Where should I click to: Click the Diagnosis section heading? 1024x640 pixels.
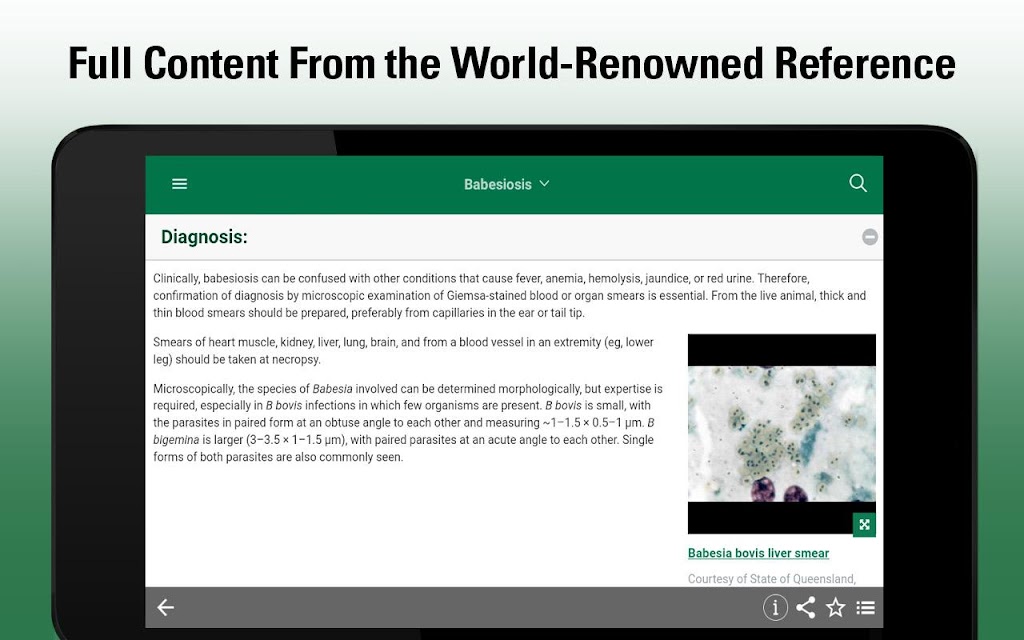(204, 237)
